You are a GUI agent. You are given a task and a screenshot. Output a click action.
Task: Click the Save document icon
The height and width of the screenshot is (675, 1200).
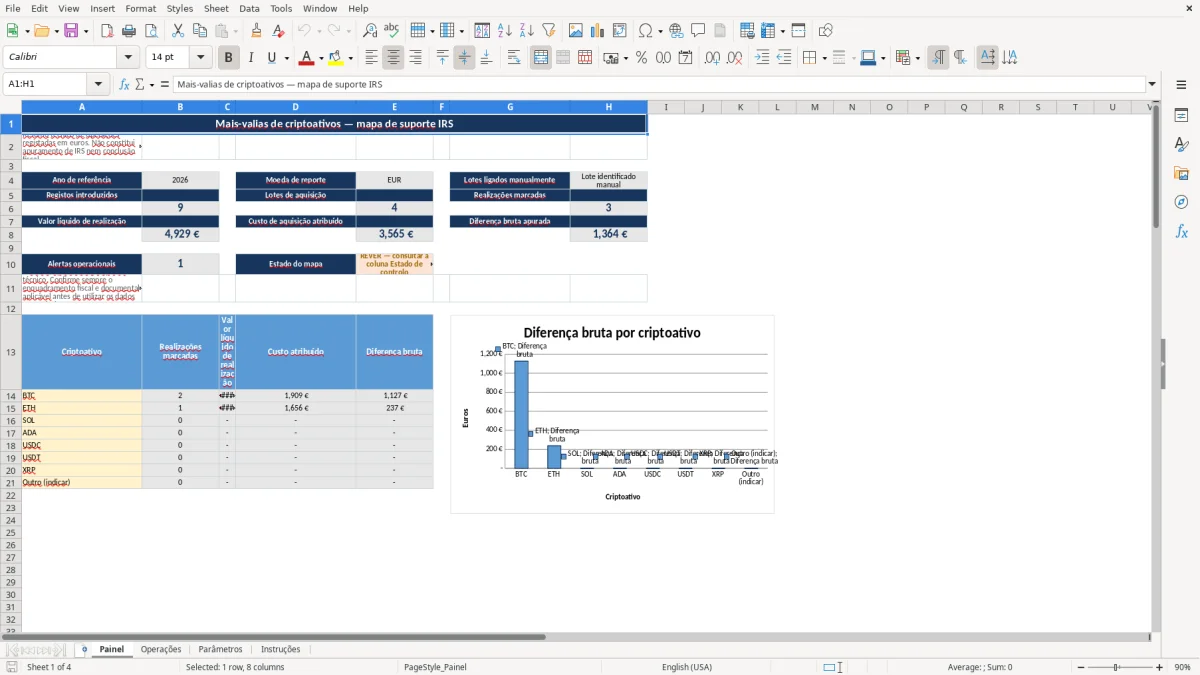click(x=71, y=31)
